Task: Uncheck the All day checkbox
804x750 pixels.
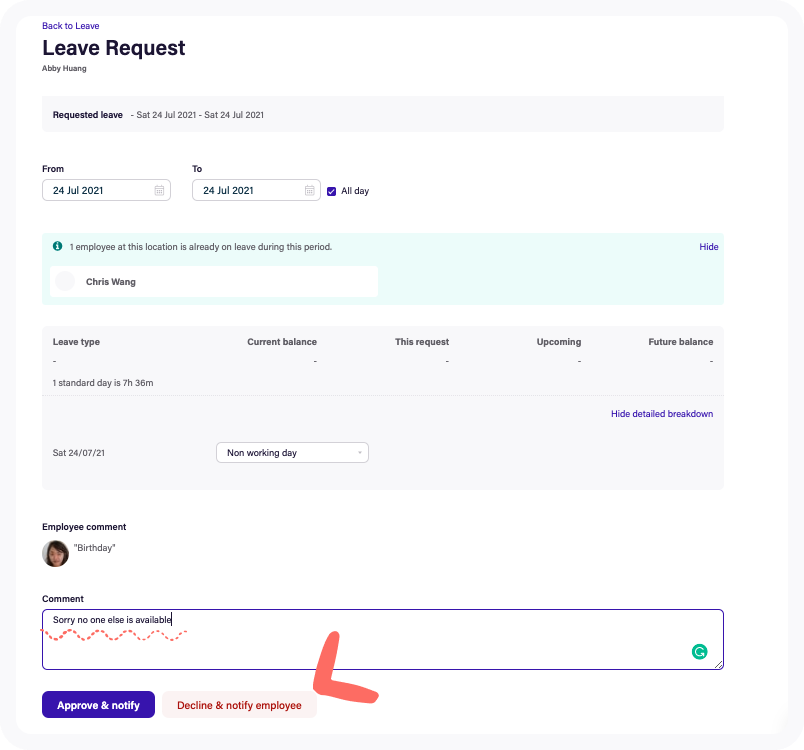Action: [331, 191]
